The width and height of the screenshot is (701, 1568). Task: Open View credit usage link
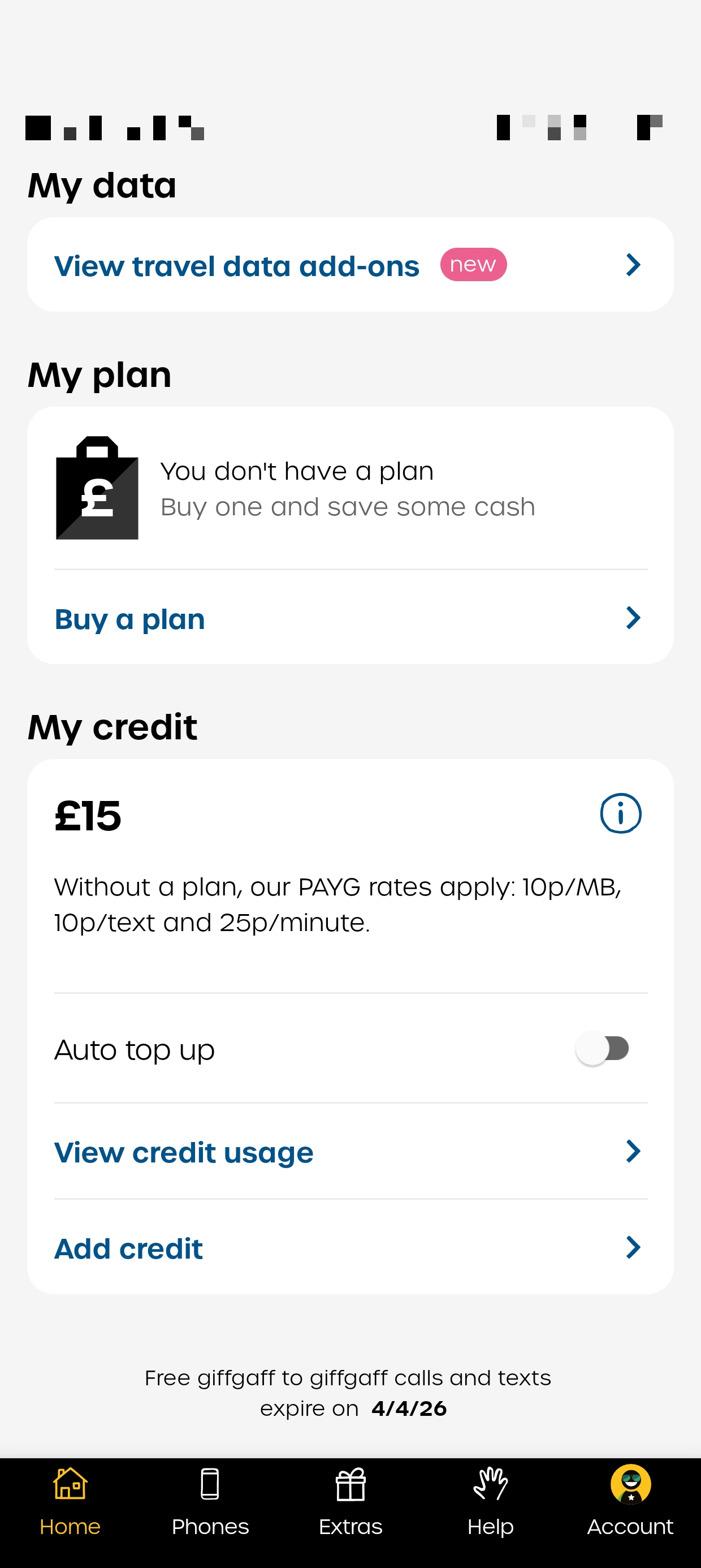pyautogui.click(x=184, y=1152)
